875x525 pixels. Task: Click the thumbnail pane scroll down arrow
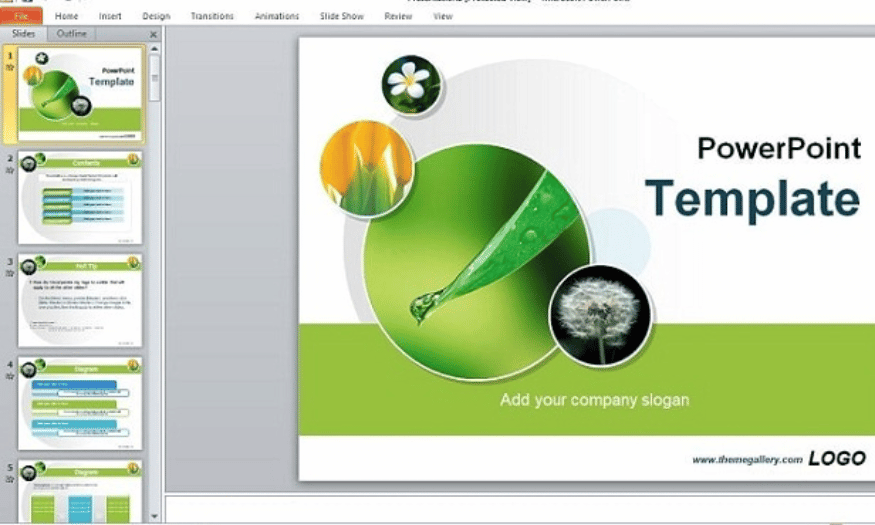pos(155,517)
